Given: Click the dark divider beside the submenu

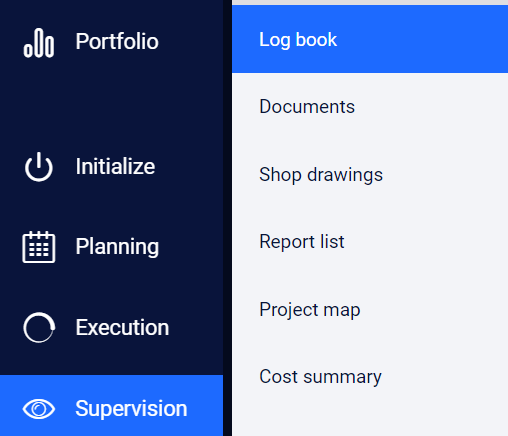Looking at the screenshot, I should [x=227, y=218].
